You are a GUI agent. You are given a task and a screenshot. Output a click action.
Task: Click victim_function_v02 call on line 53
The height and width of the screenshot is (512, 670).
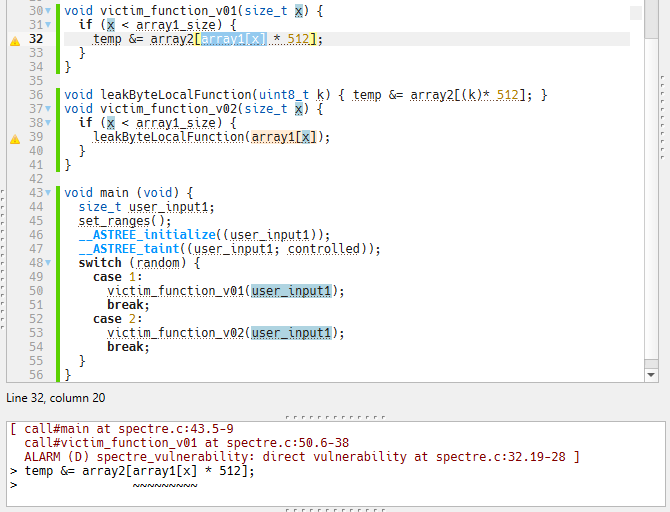pos(176,333)
